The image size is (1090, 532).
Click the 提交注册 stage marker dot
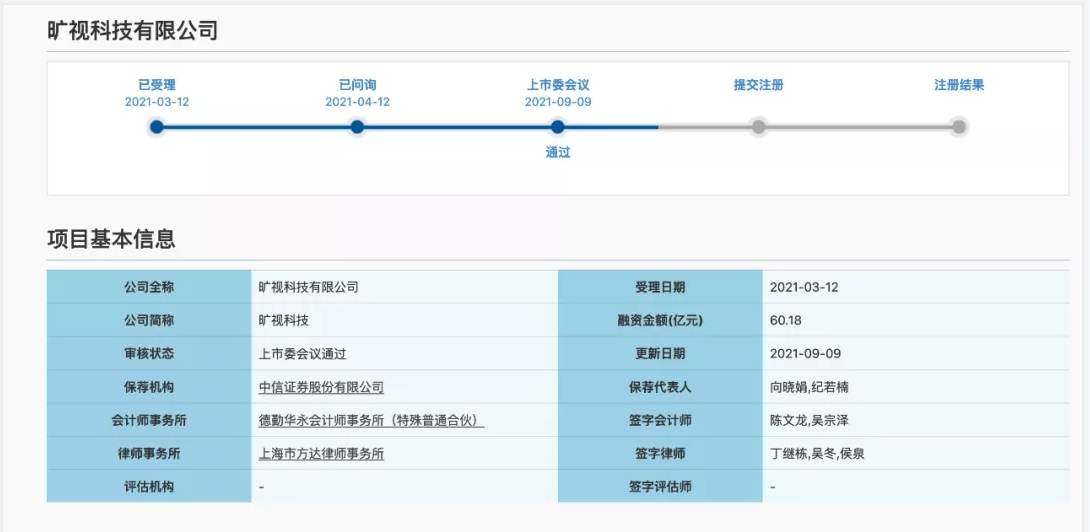click(758, 127)
